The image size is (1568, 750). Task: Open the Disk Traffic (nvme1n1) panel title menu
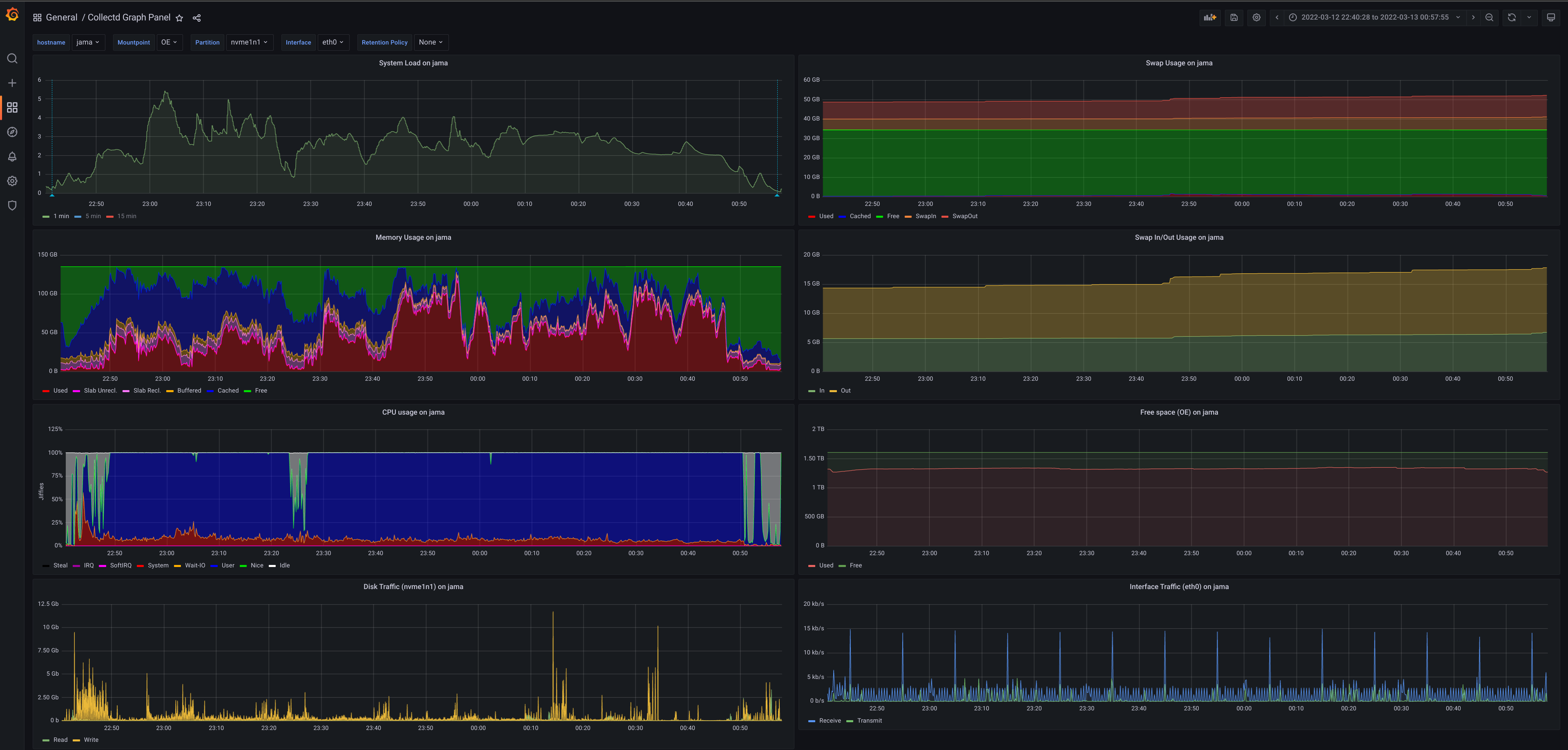(413, 587)
